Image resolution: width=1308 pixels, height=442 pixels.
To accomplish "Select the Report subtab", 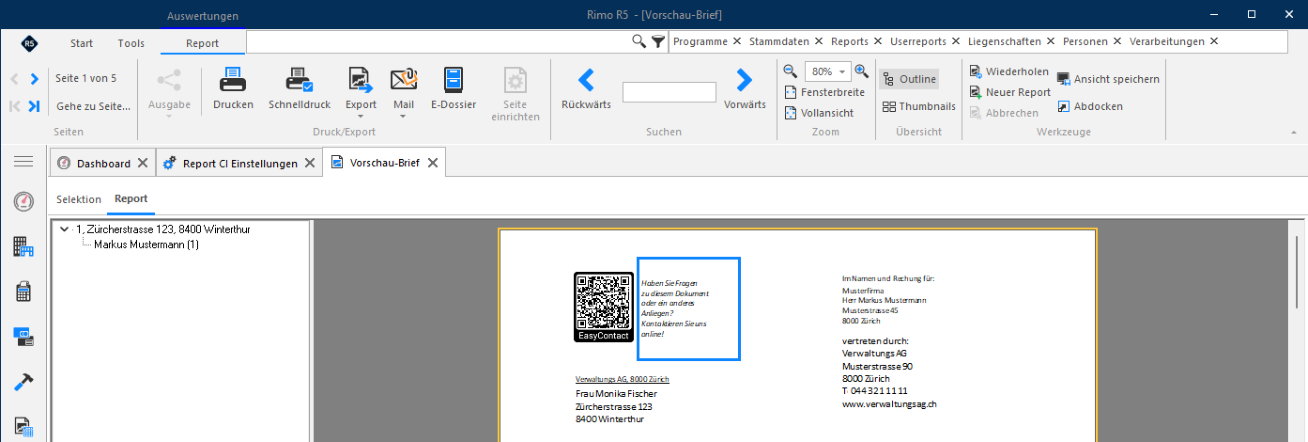I will (x=131, y=199).
